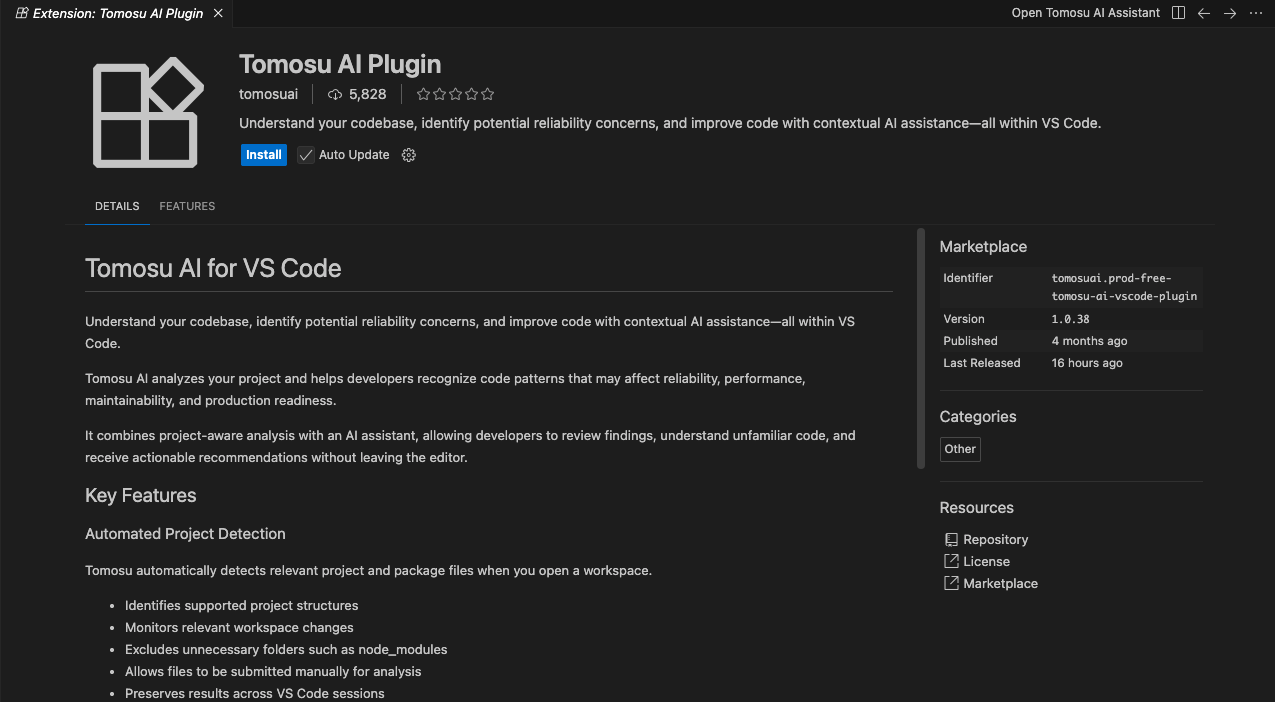Viewport: 1275px width, 702px height.
Task: Open the License resource link
Action: pos(986,561)
